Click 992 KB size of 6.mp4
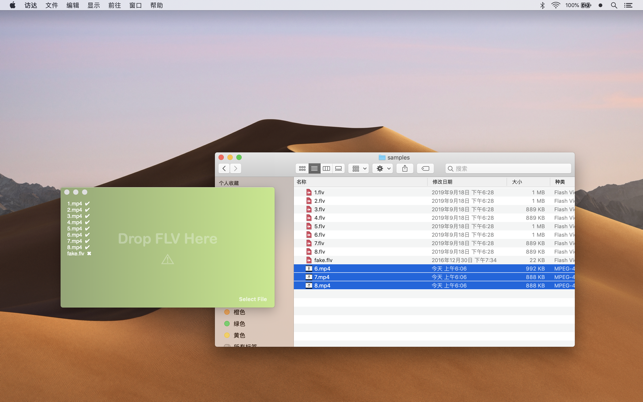643x402 pixels. [x=535, y=269]
